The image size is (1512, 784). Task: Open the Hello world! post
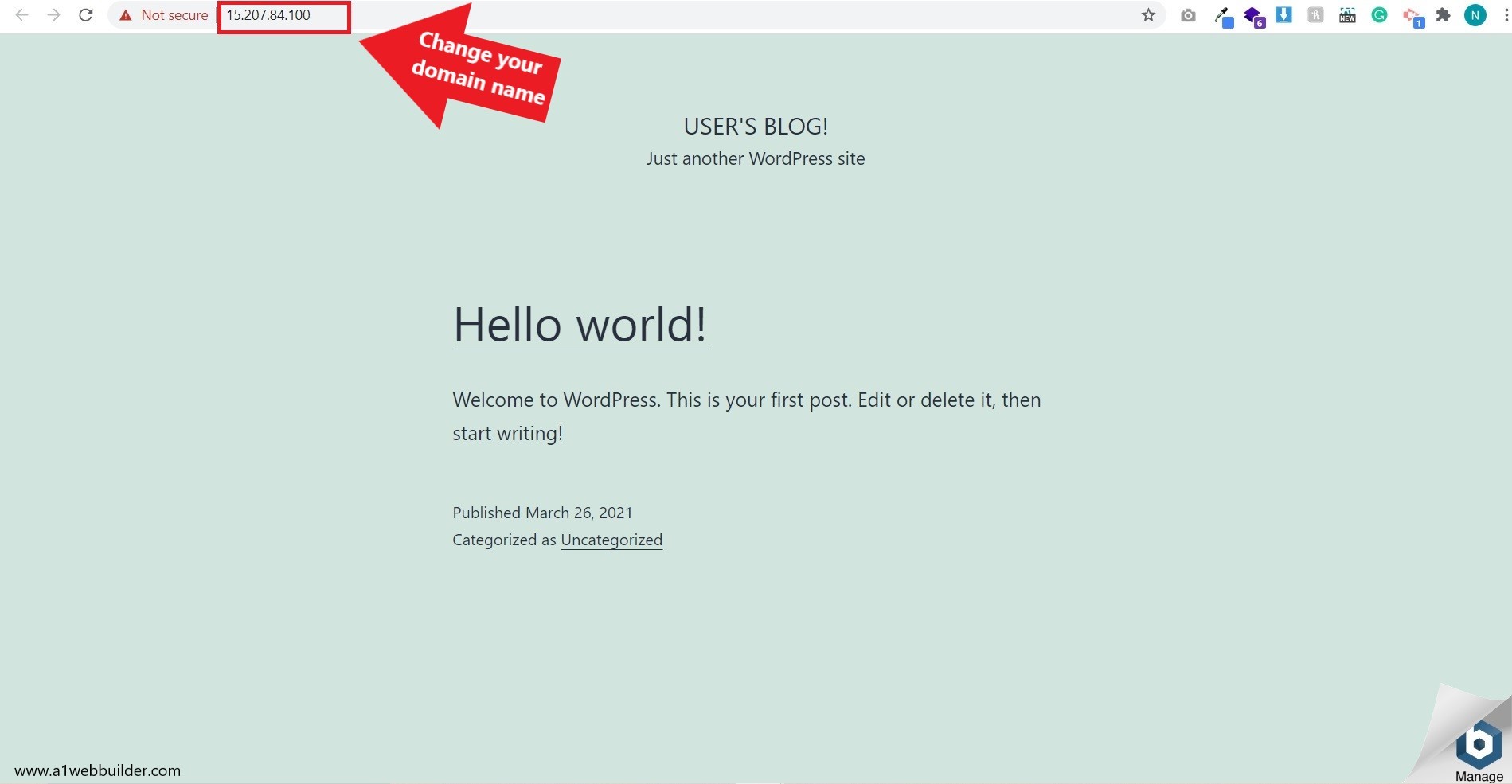tap(579, 325)
